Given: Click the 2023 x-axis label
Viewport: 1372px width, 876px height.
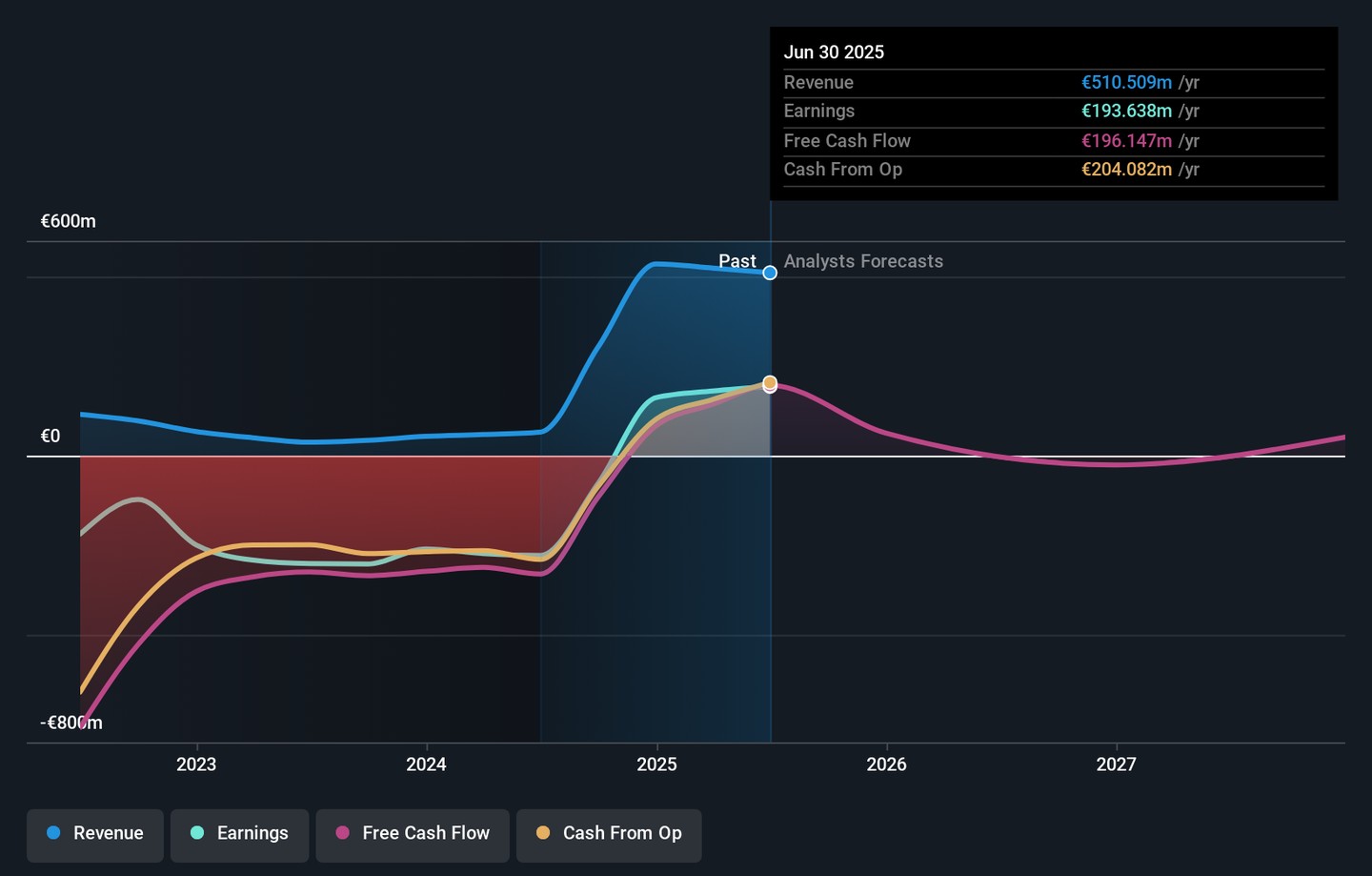Looking at the screenshot, I should click(x=196, y=764).
